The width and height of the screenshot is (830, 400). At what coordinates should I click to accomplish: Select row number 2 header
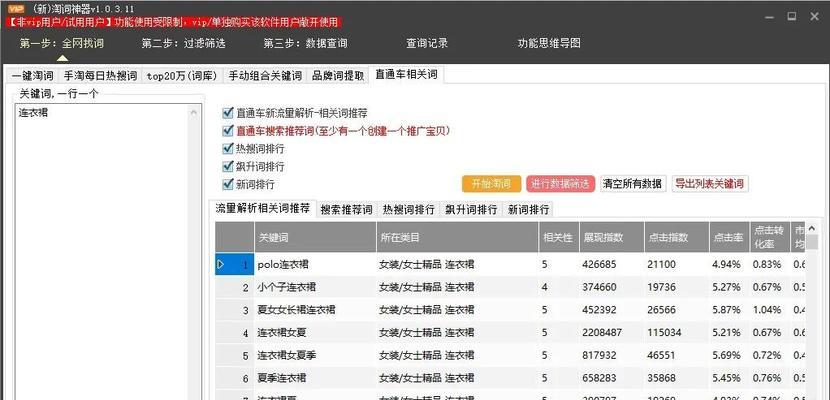[x=234, y=287]
